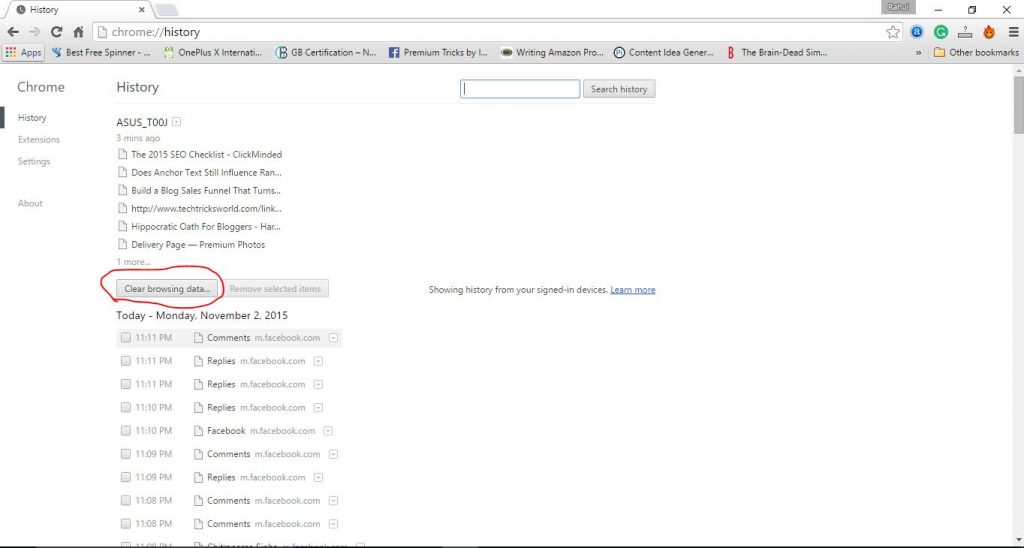Image resolution: width=1024 pixels, height=548 pixels.
Task: Open dropdown for 11:09 PM Comments entry
Action: click(333, 454)
